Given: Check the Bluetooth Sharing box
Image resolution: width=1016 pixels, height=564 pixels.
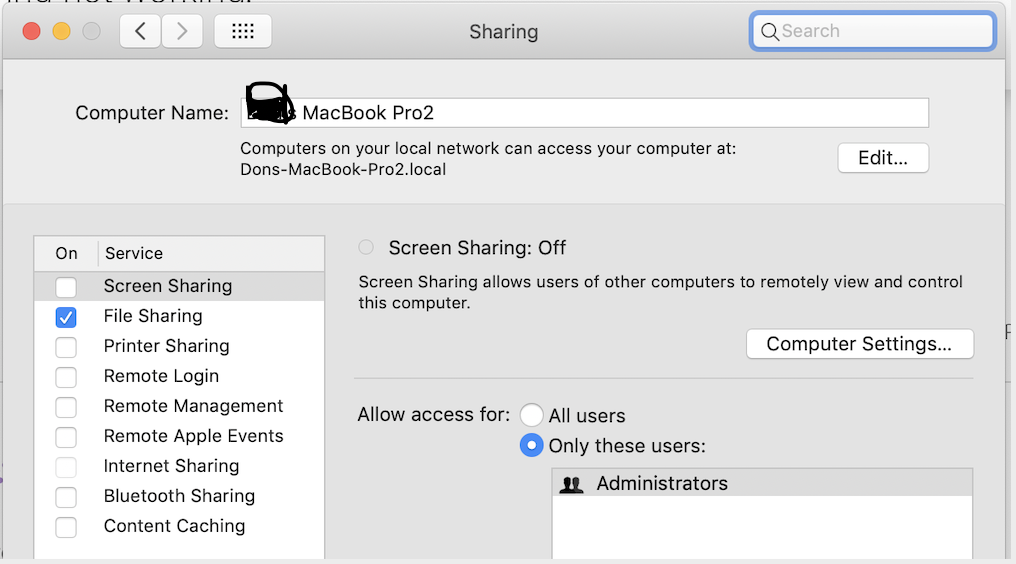Looking at the screenshot, I should coord(66,497).
